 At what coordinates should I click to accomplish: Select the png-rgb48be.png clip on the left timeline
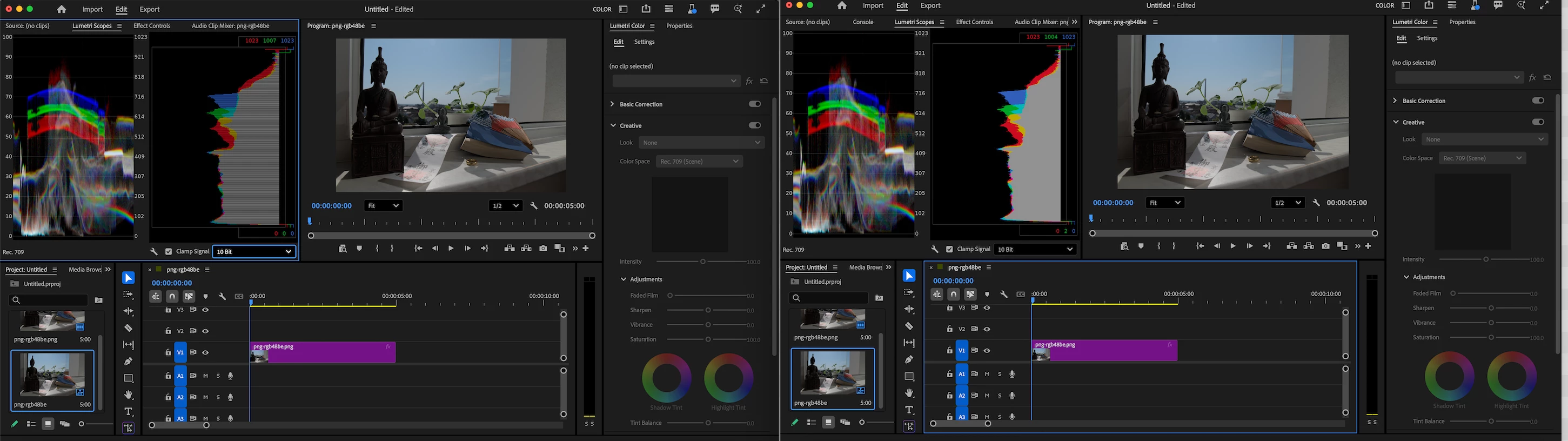click(x=323, y=353)
